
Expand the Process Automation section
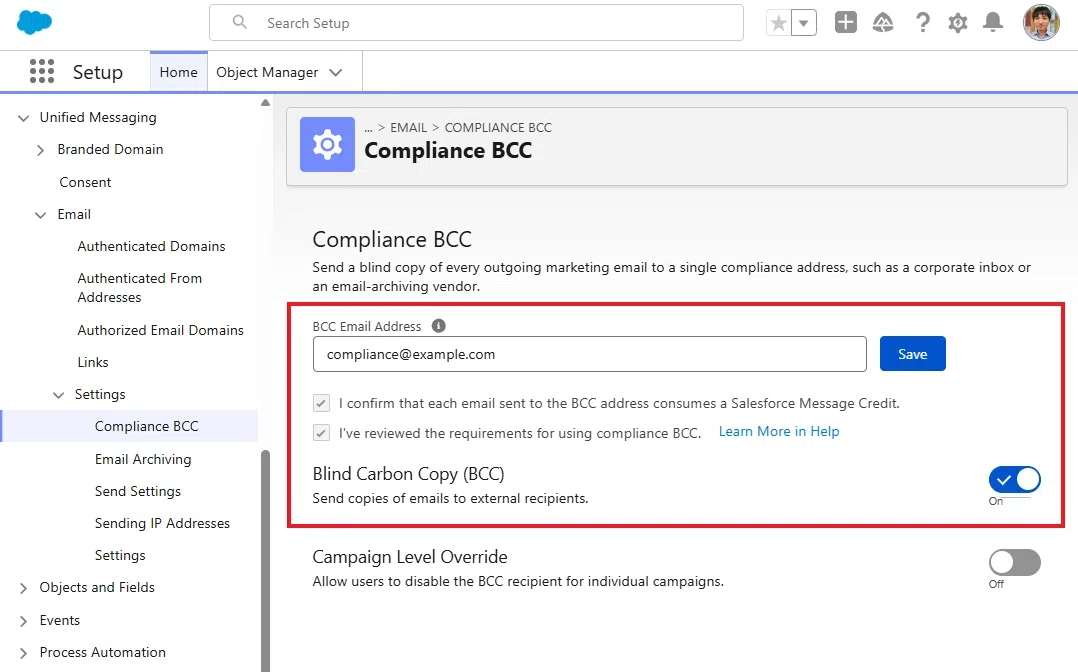23,653
